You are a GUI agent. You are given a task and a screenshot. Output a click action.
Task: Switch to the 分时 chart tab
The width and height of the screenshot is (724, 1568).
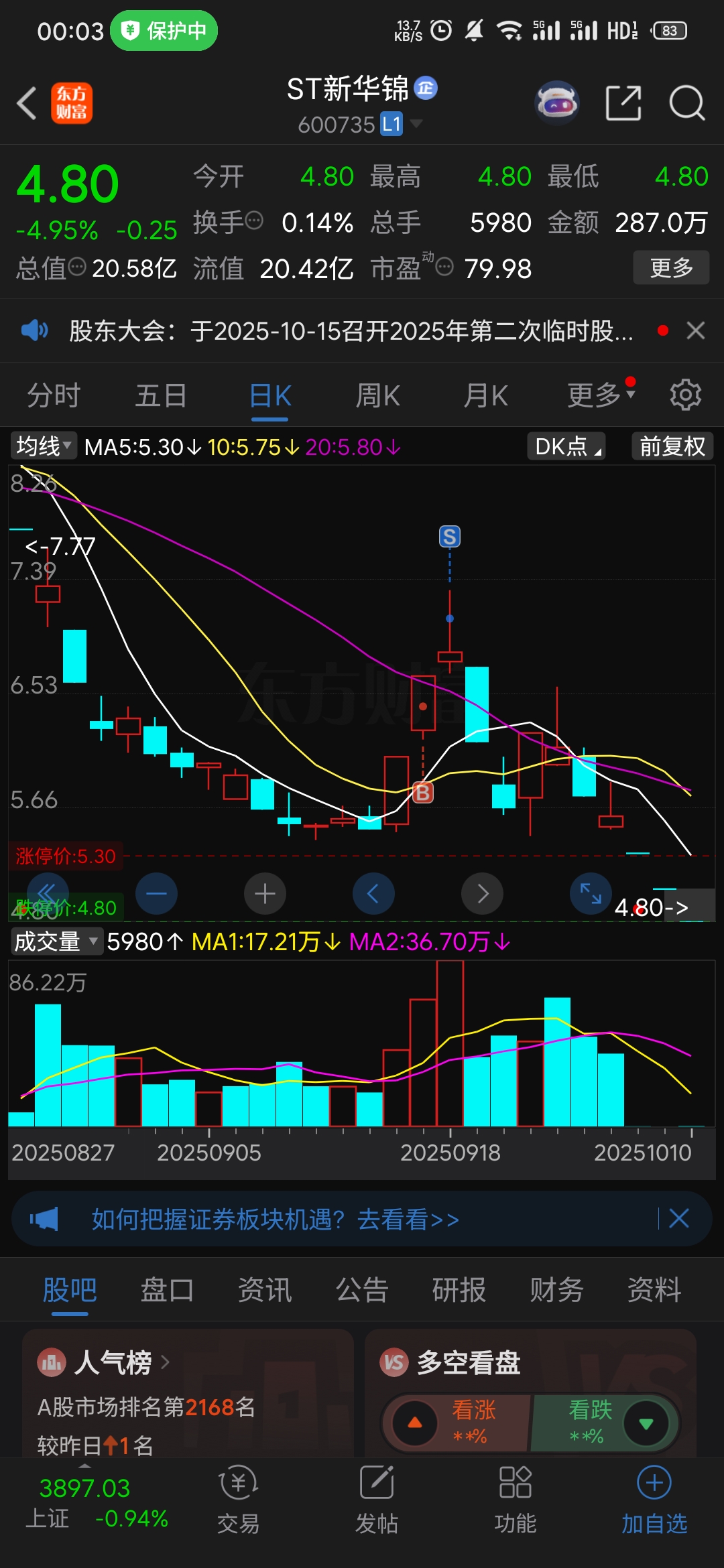point(54,395)
